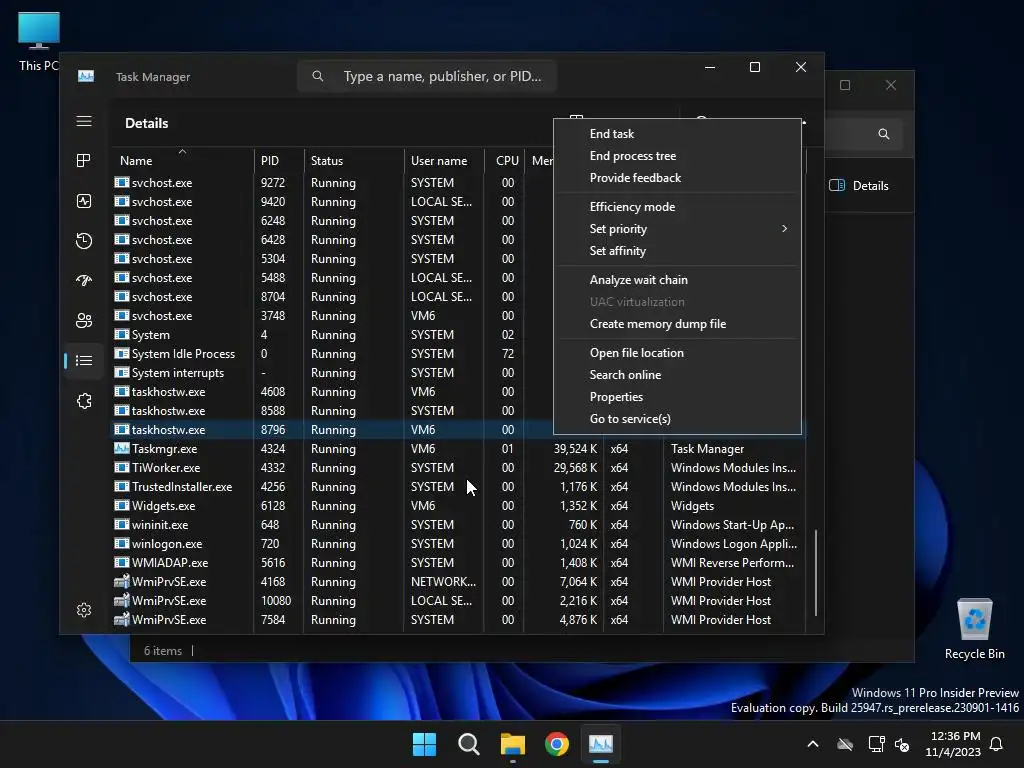Open taskbar Search
This screenshot has width=1024, height=768.
469,744
